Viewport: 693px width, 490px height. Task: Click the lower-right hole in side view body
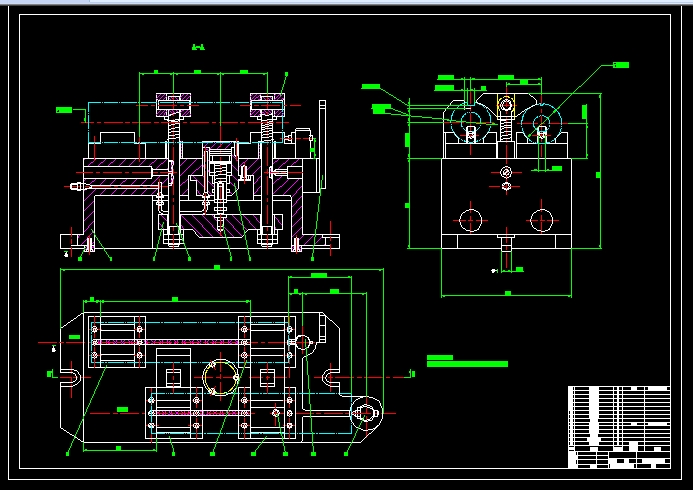pos(541,218)
